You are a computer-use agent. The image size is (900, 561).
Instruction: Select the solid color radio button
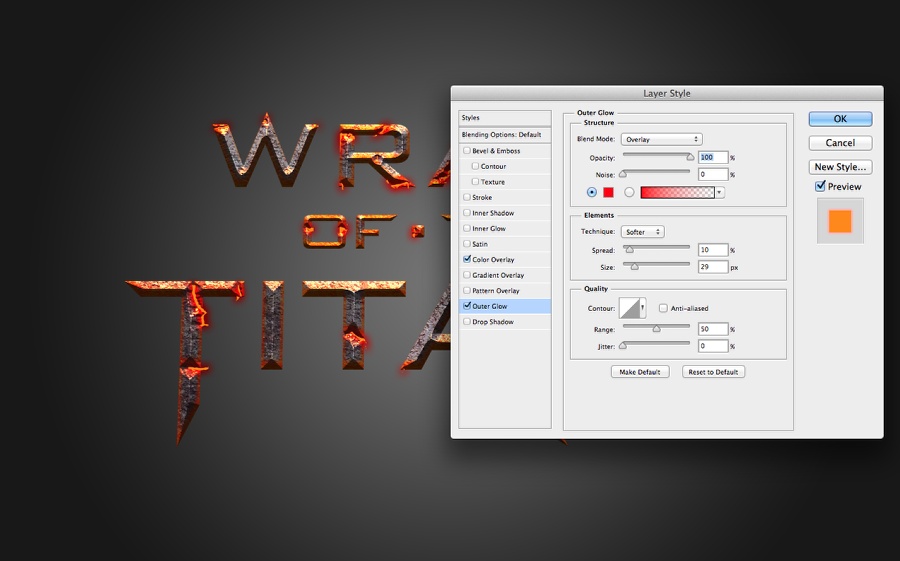[592, 192]
